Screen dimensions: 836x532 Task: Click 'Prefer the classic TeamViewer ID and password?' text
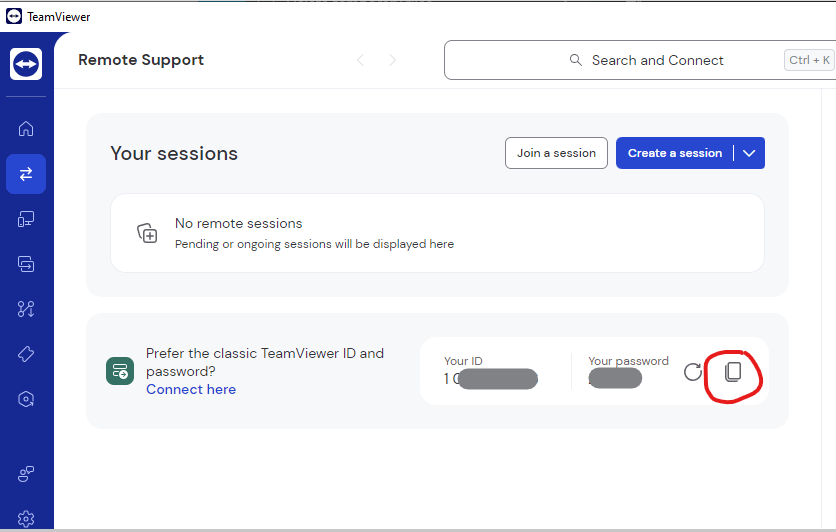tap(265, 362)
